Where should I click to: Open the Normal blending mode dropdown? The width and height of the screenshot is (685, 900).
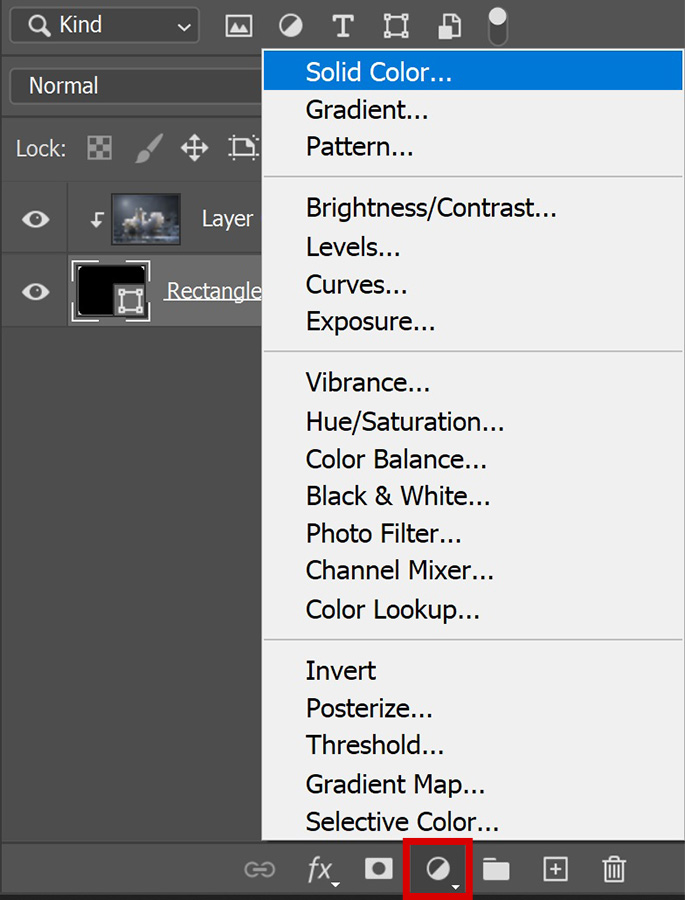(136, 86)
